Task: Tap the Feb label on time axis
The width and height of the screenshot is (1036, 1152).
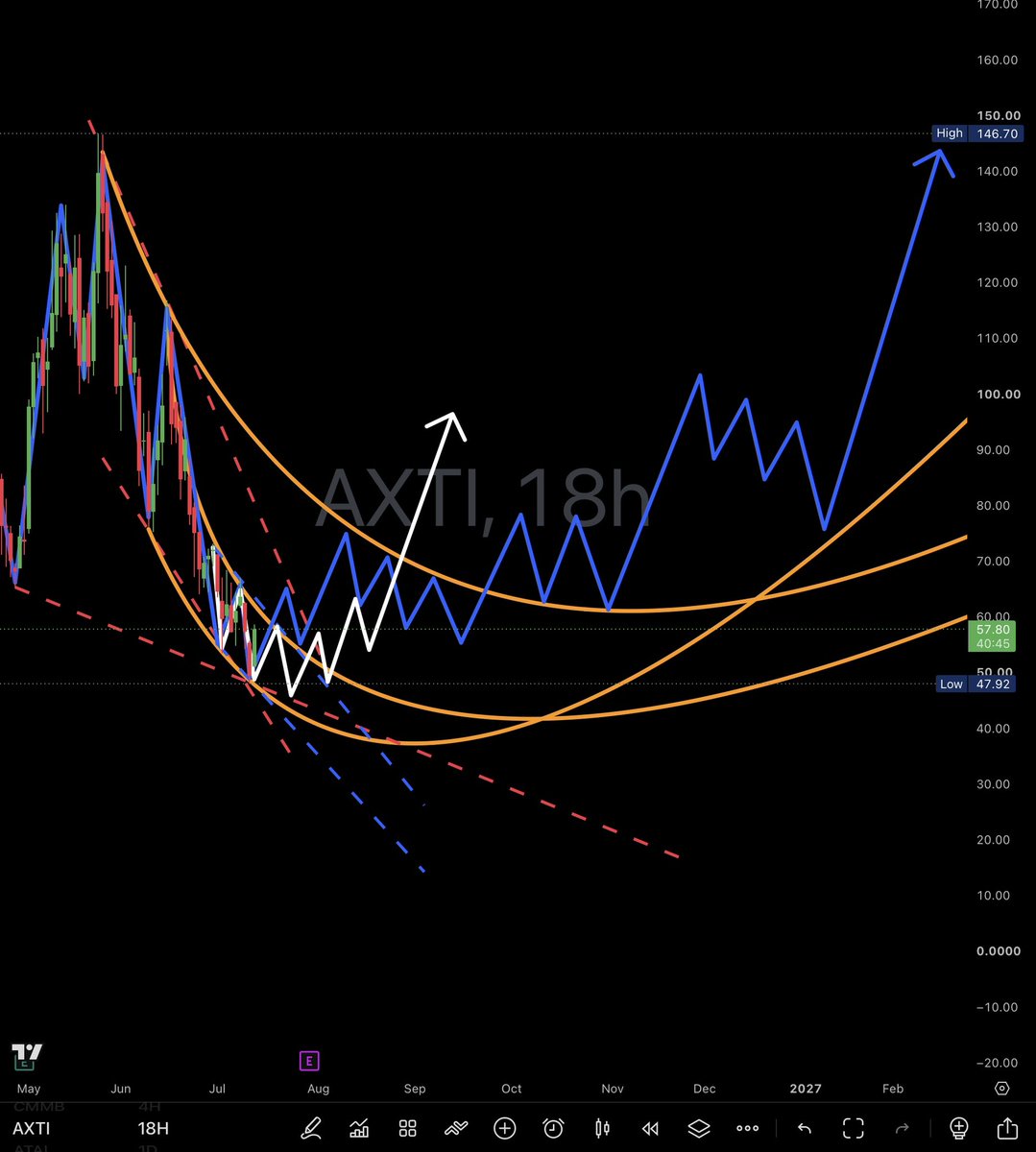Action: 893,1088
